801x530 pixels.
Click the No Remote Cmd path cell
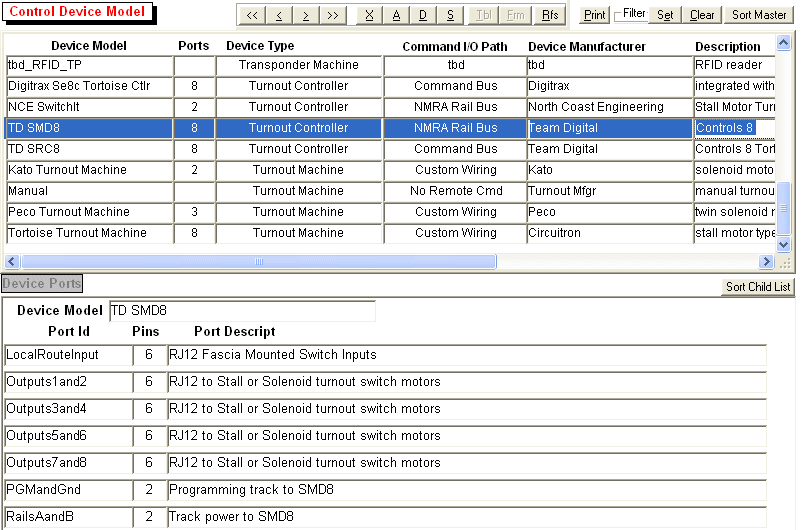(456, 191)
